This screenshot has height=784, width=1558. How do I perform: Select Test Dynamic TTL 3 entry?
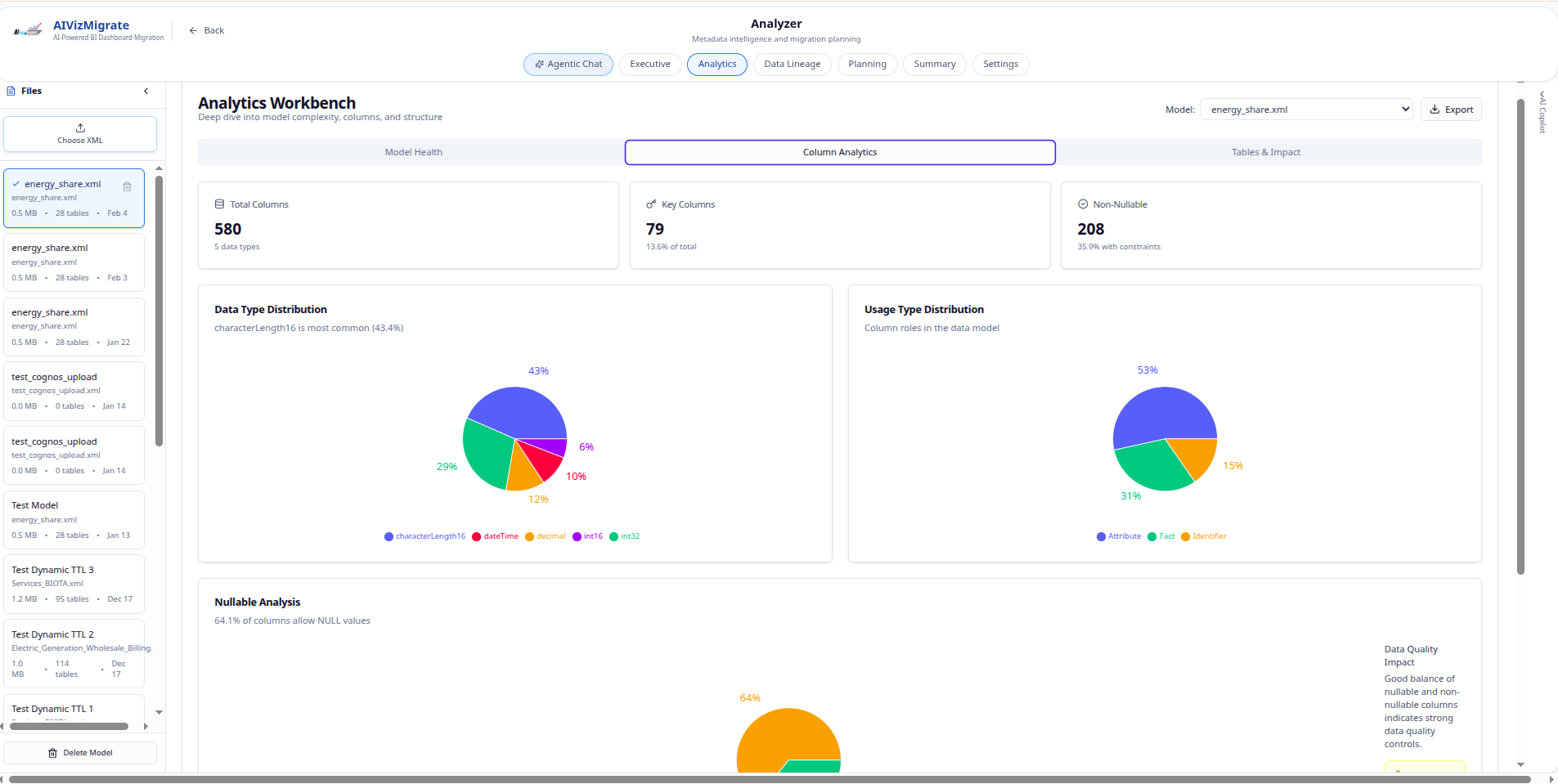point(74,585)
